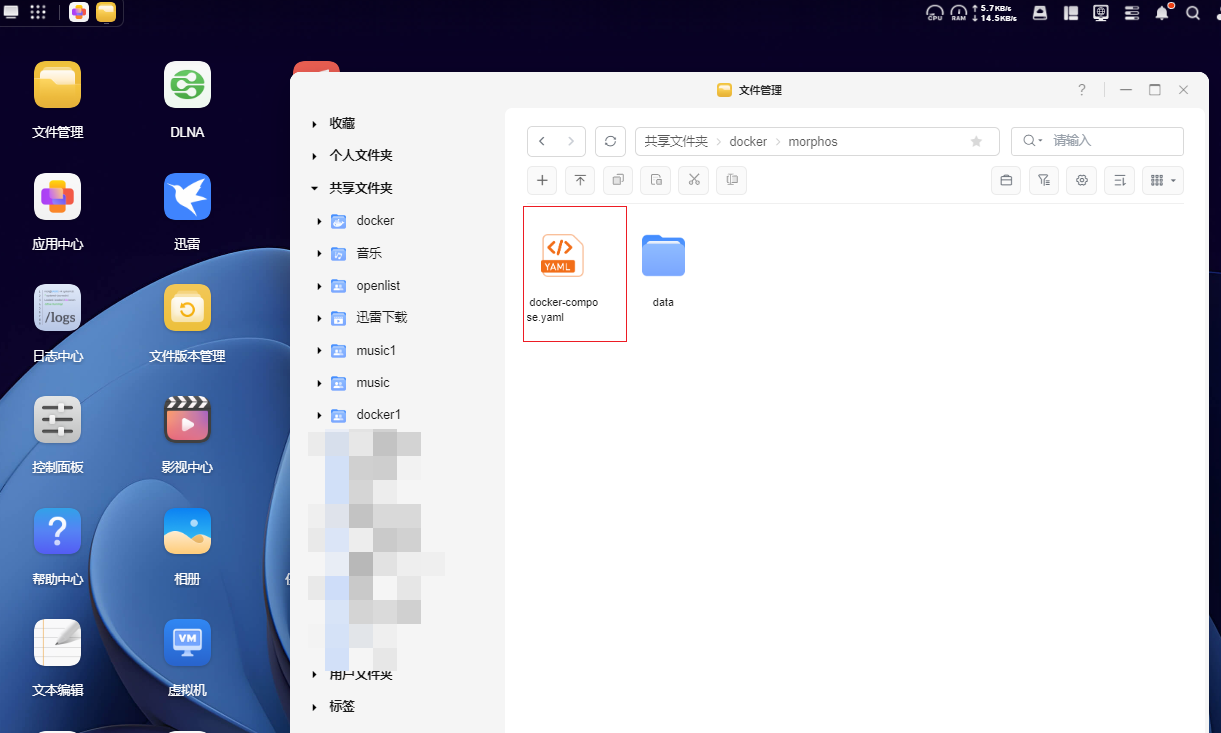Open the 日志中心 desktop icon

[x=57, y=308]
